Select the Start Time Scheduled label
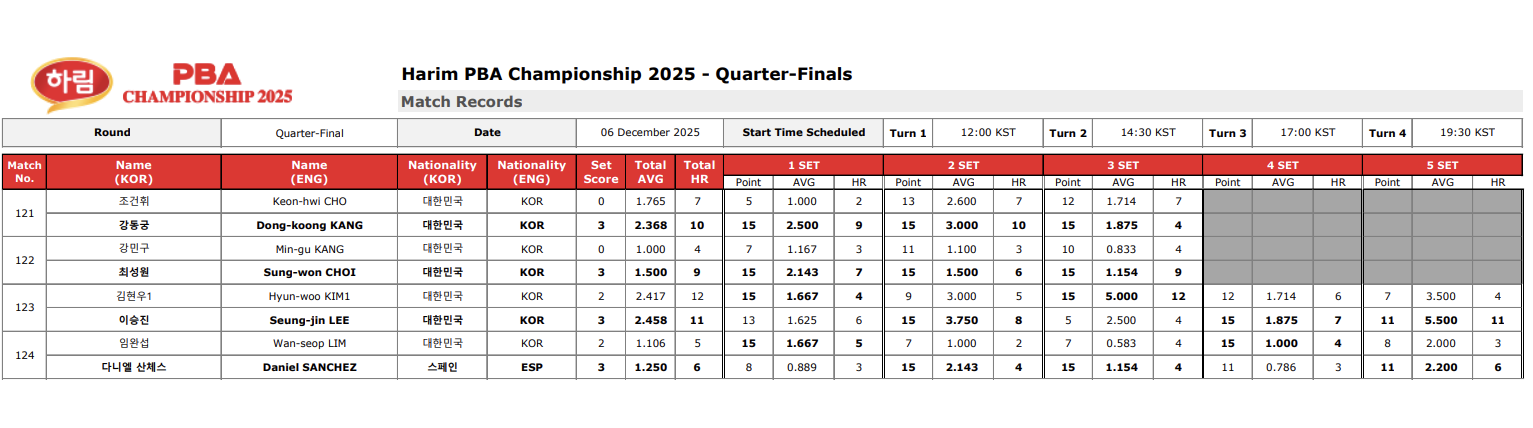This screenshot has height=428, width=1533. click(803, 133)
